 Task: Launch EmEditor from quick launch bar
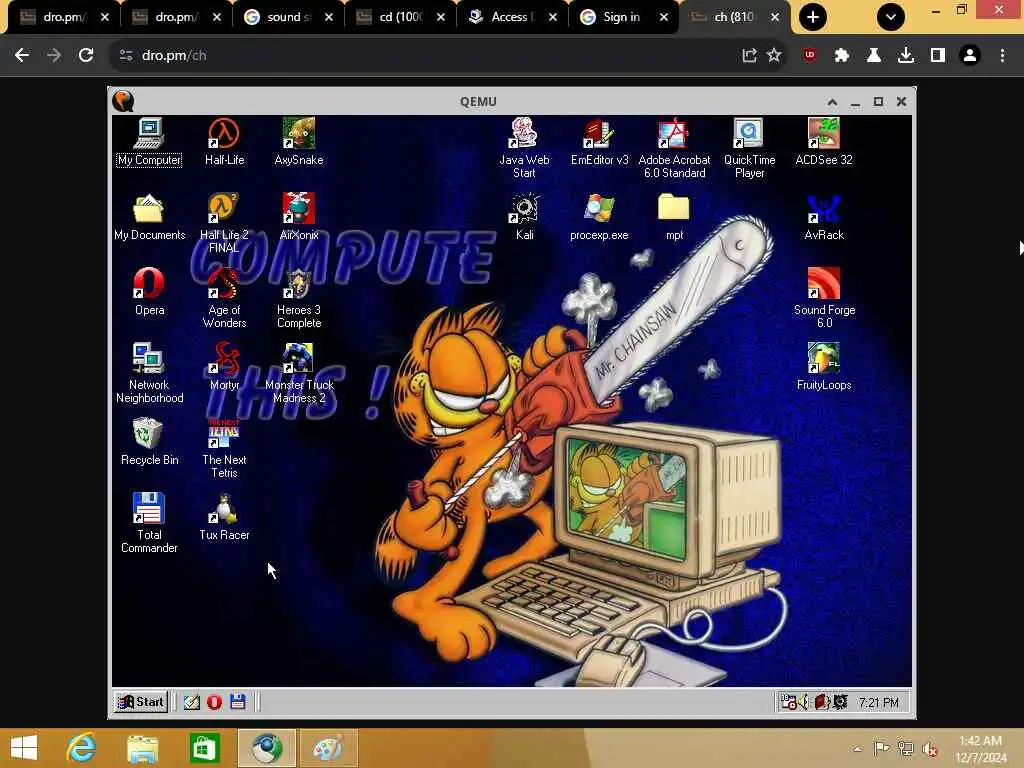click(x=191, y=702)
